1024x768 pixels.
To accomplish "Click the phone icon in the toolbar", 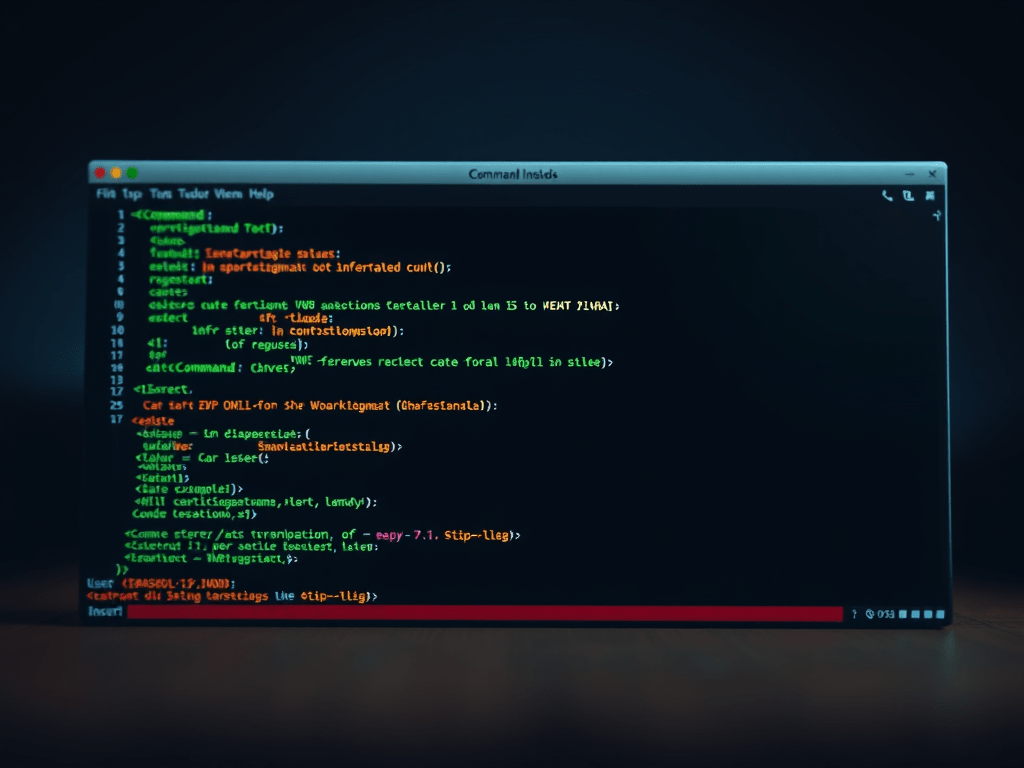I will 887,196.
